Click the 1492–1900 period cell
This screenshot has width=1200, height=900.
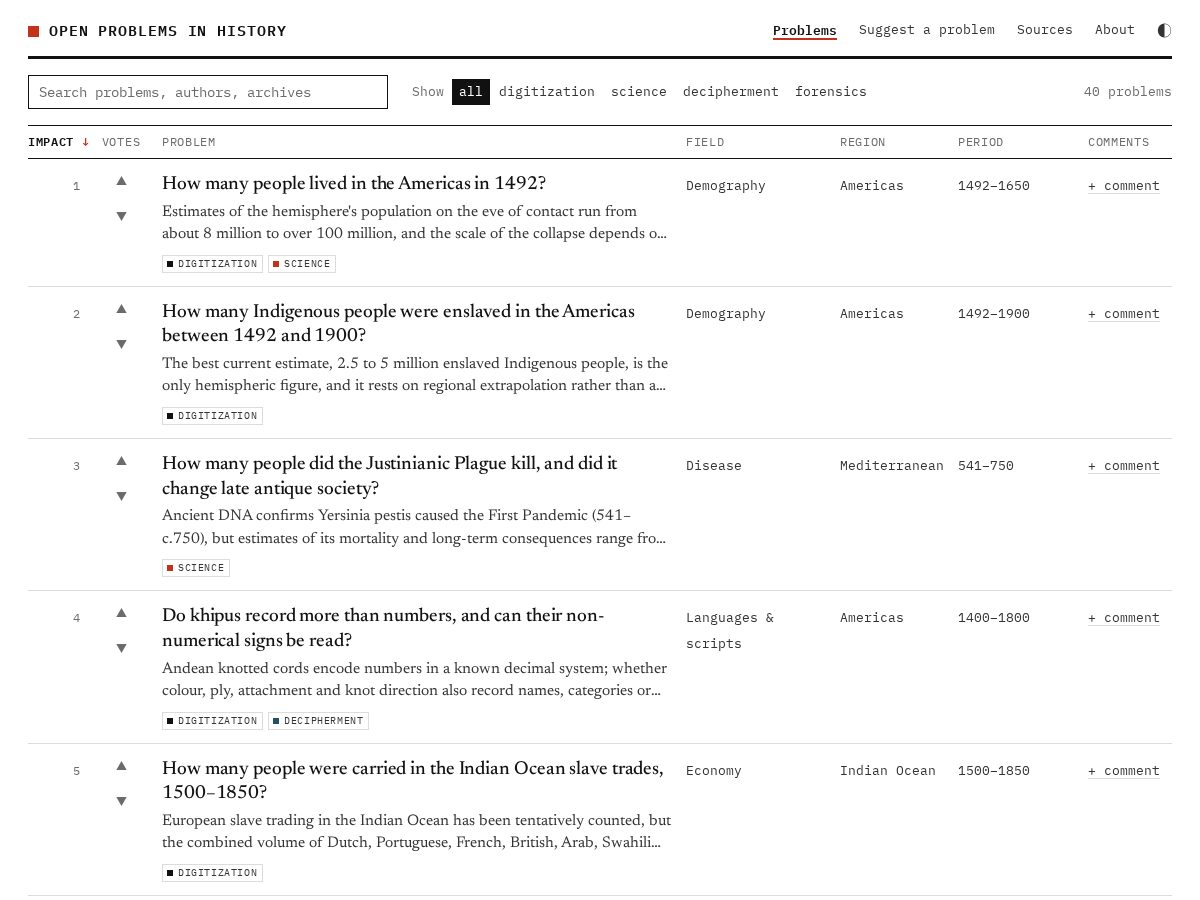[994, 314]
